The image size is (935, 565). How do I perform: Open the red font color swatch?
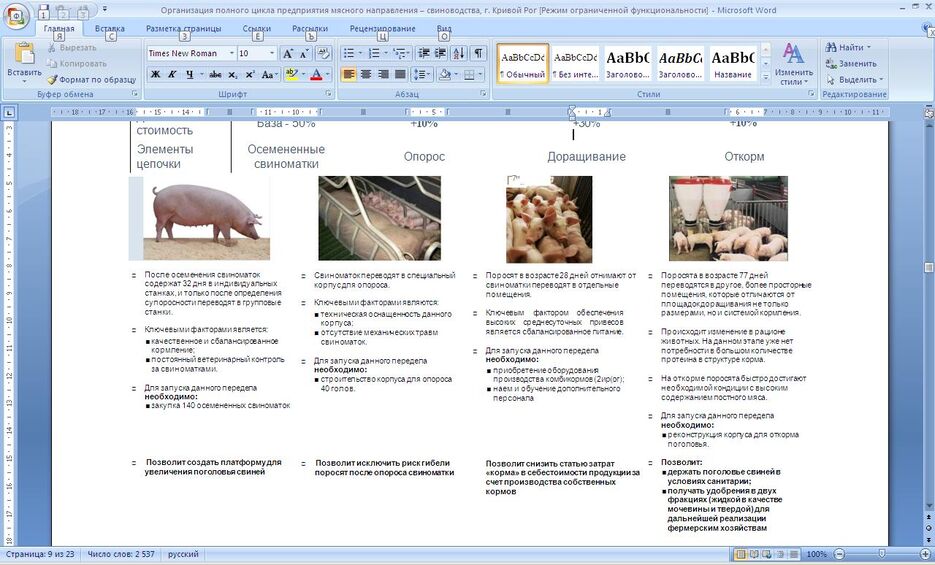click(316, 74)
